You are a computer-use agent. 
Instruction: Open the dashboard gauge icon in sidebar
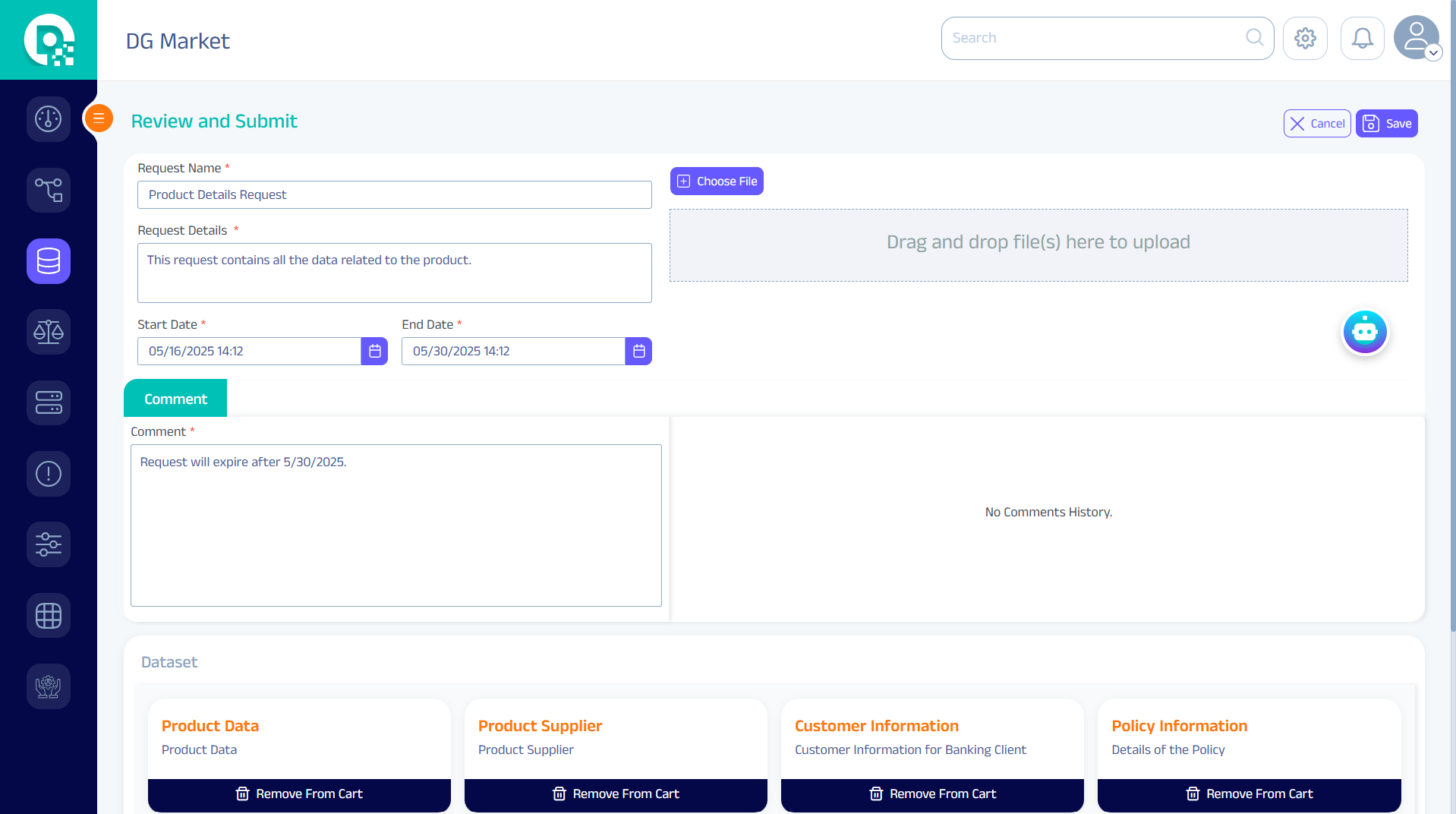(x=49, y=119)
